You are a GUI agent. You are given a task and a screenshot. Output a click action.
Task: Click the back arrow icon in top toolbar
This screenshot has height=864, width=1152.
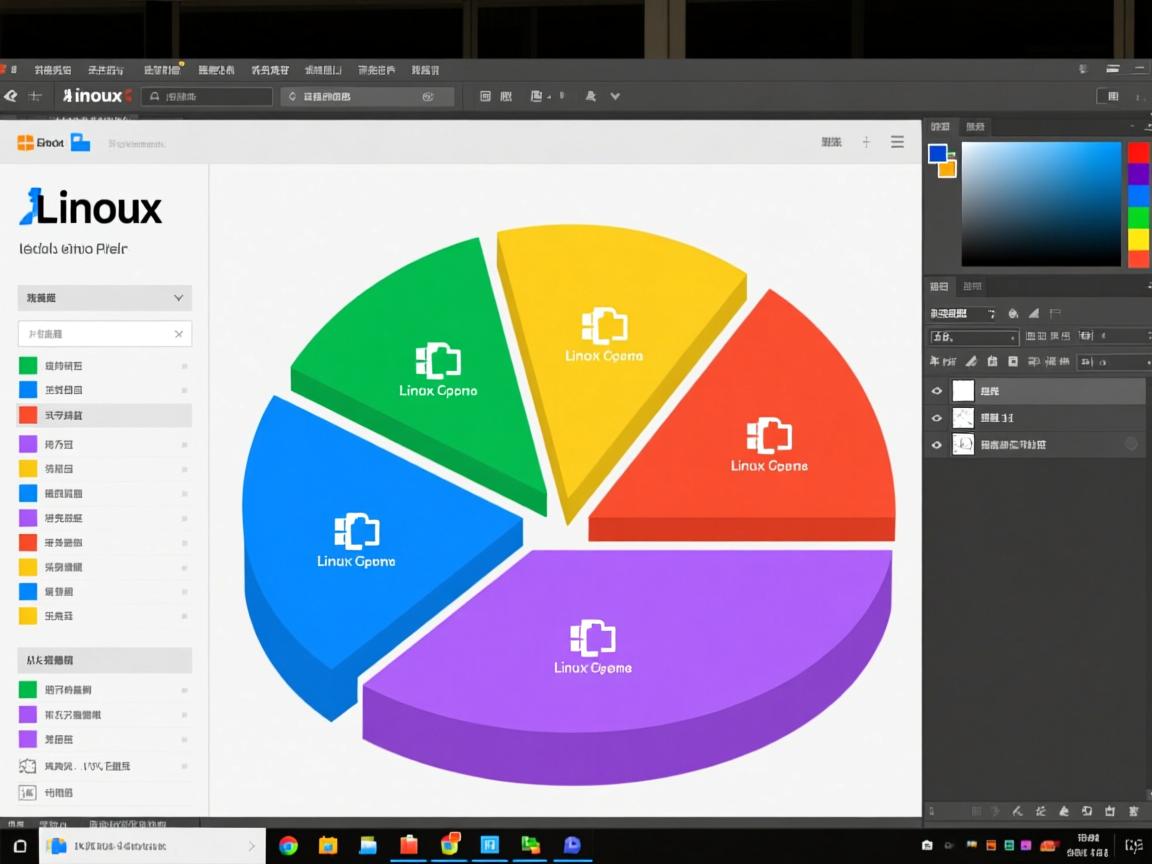point(11,96)
